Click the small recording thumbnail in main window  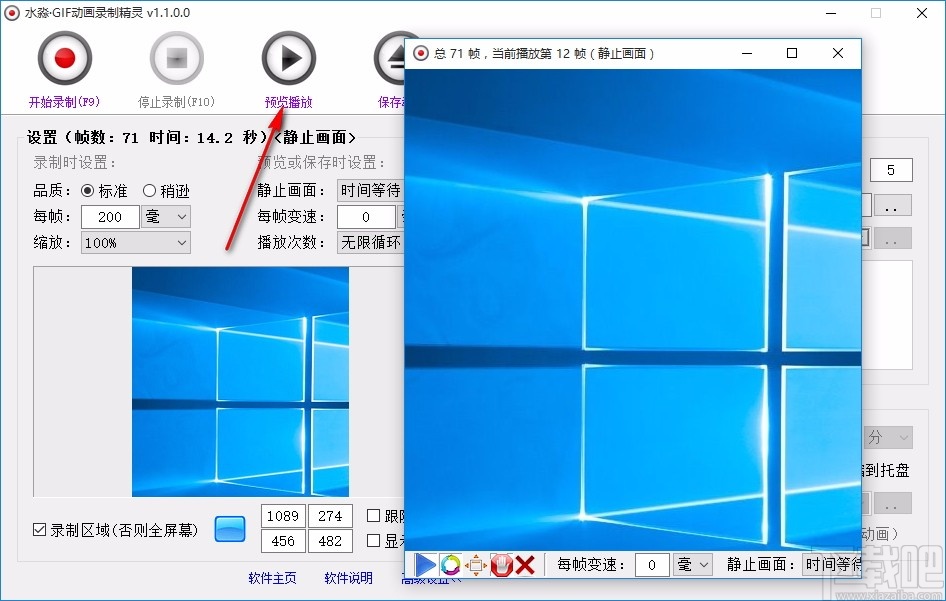pos(240,382)
